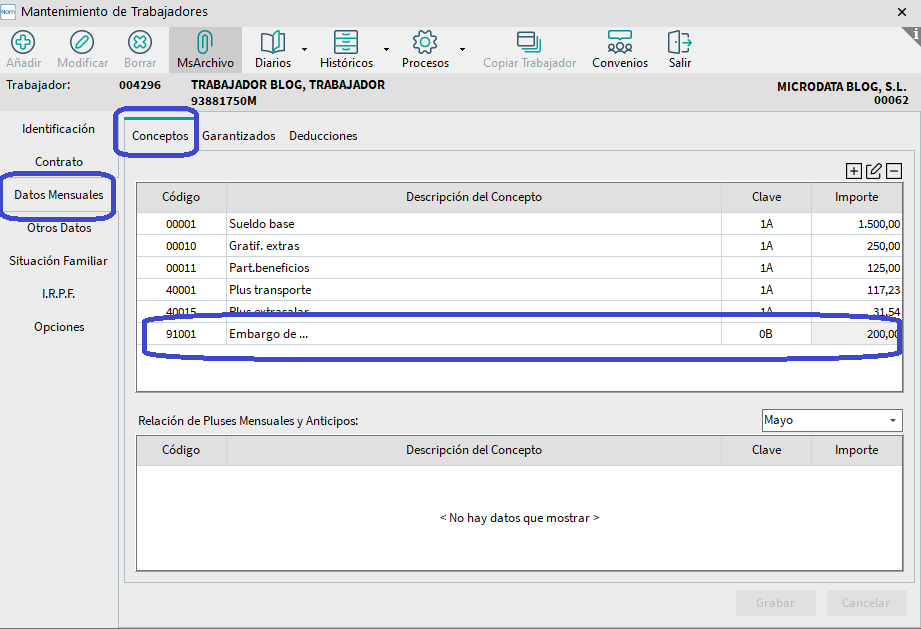Click the Grabar button
The width and height of the screenshot is (921, 629).
coord(775,603)
